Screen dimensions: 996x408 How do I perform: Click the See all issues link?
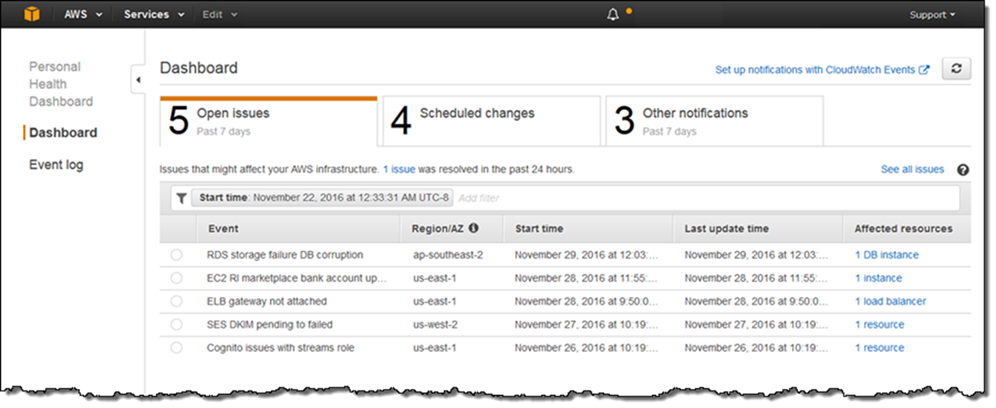click(912, 170)
